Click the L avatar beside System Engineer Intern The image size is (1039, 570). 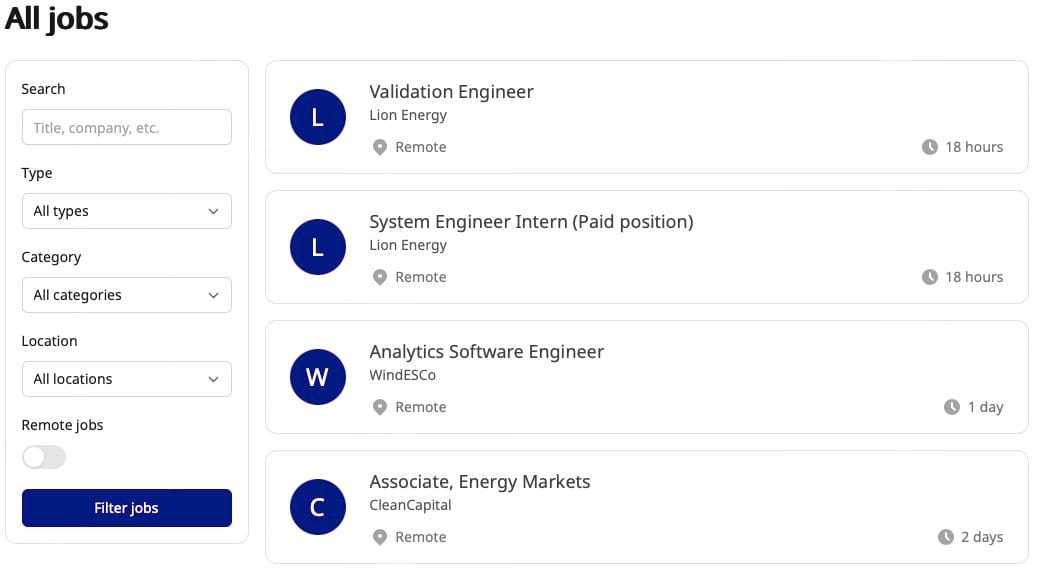pyautogui.click(x=317, y=247)
